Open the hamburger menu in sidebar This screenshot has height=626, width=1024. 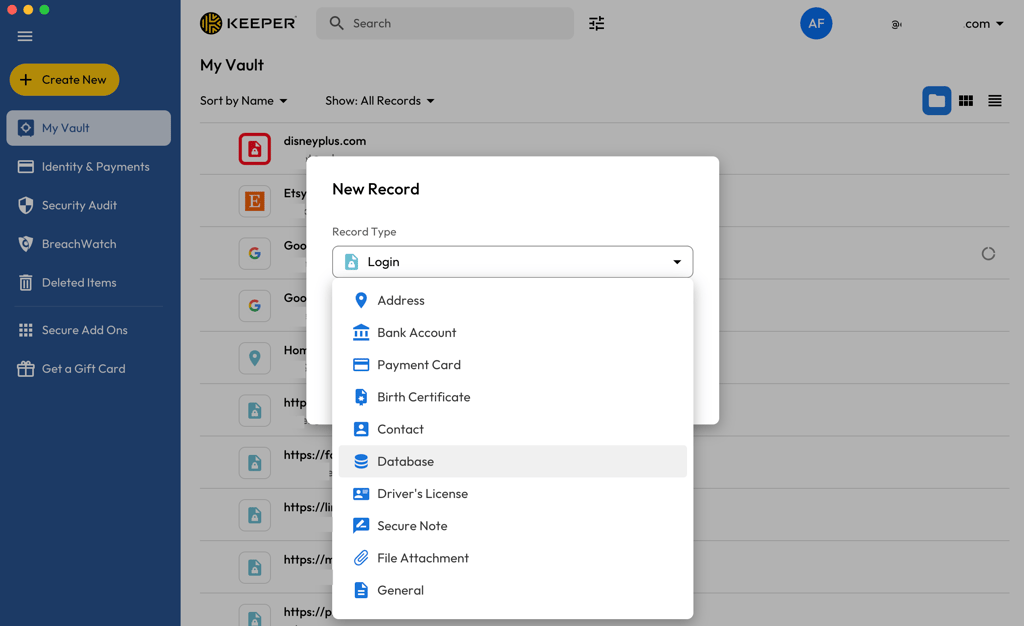click(25, 36)
